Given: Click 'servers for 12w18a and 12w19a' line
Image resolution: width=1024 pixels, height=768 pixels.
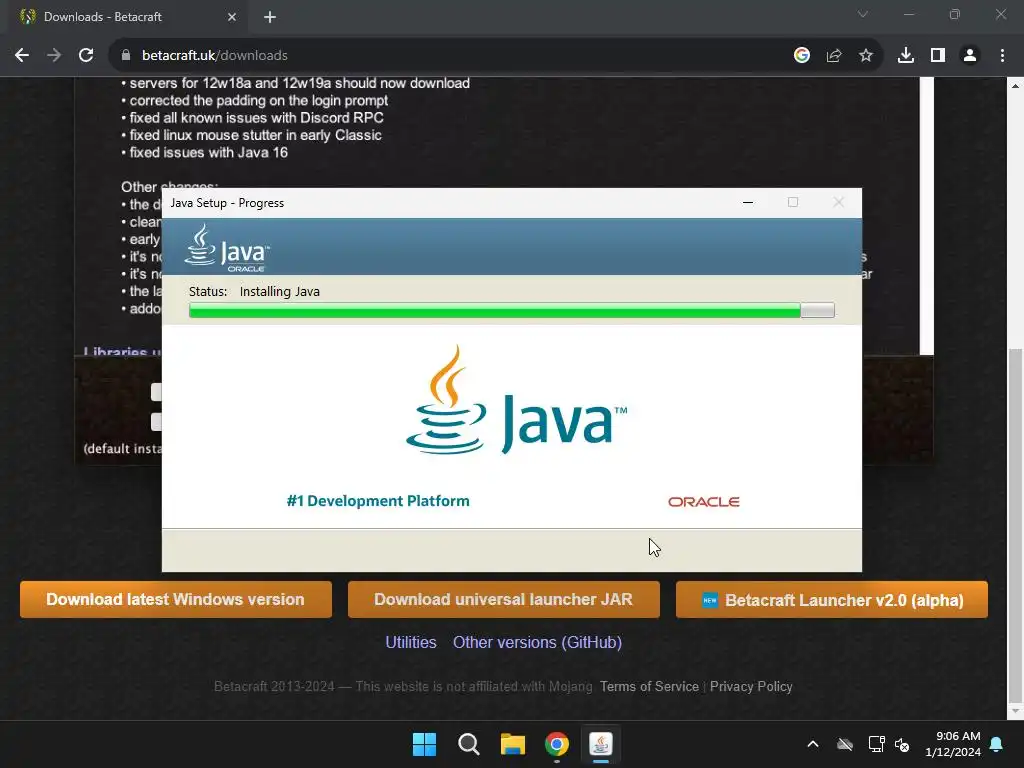Looking at the screenshot, I should [300, 84].
